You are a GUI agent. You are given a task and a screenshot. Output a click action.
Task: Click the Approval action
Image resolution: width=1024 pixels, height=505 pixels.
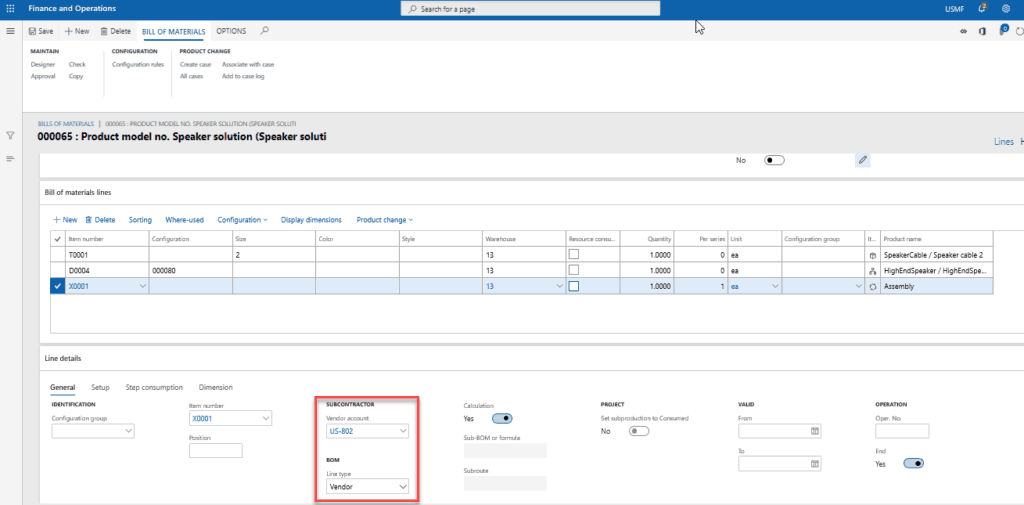coord(43,76)
